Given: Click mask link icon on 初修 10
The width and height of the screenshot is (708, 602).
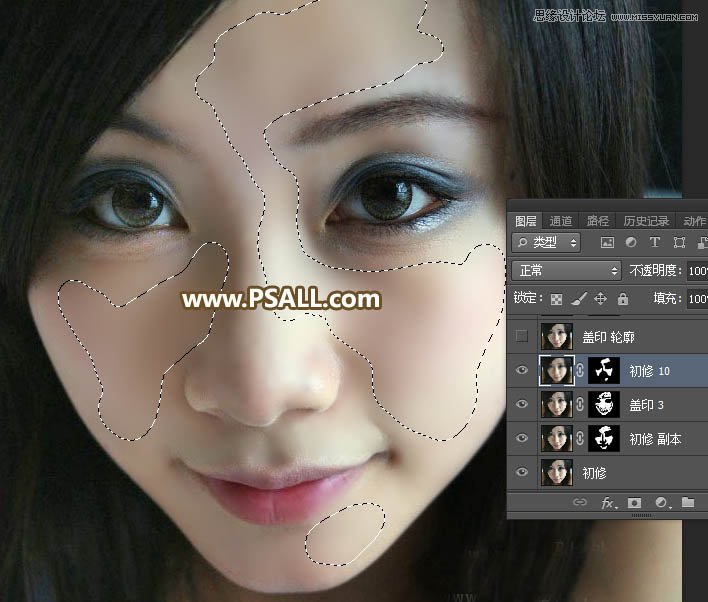Looking at the screenshot, I should point(580,370).
